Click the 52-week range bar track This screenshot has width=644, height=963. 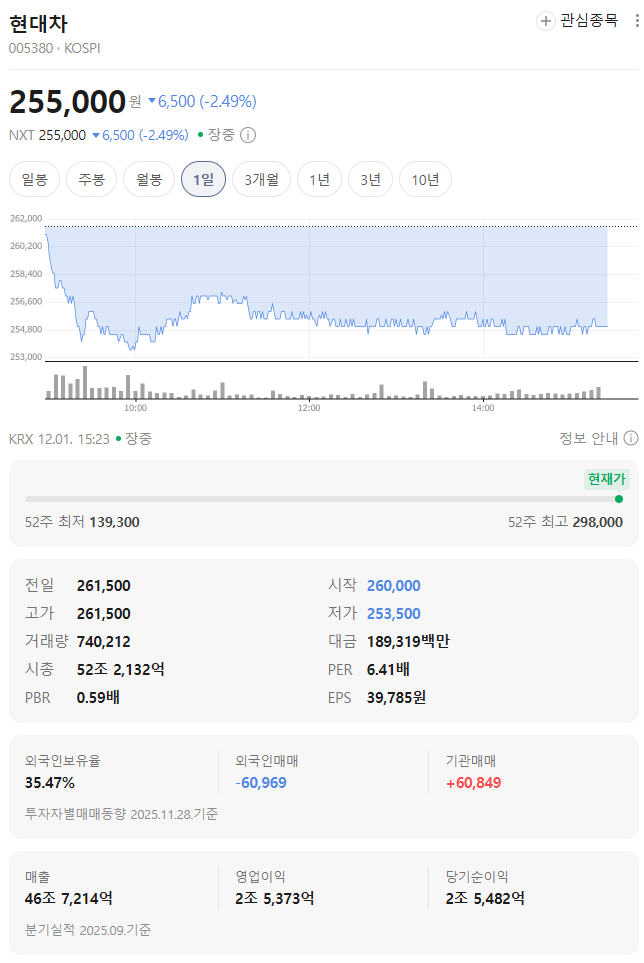pos(324,499)
